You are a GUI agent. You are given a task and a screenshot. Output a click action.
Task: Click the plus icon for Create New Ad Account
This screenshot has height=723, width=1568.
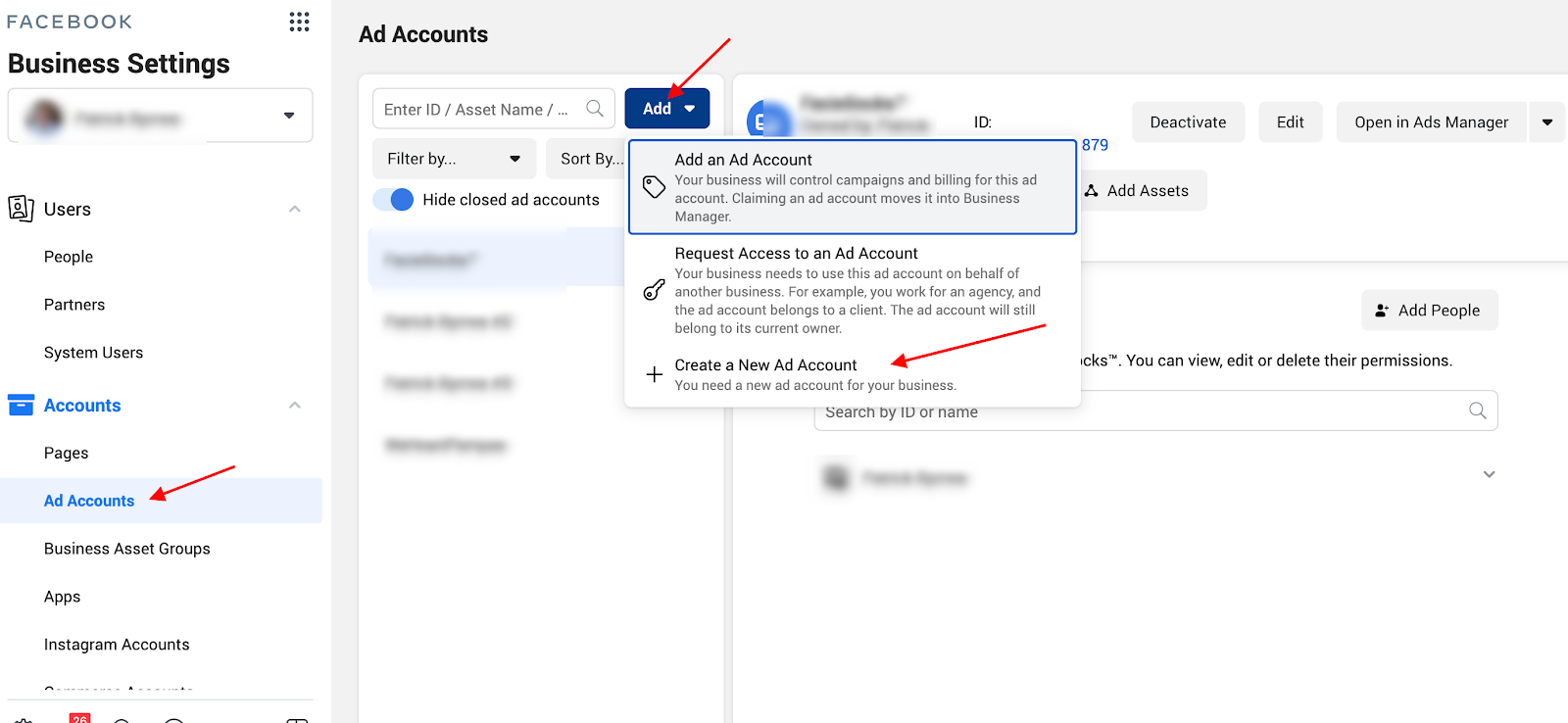(654, 374)
